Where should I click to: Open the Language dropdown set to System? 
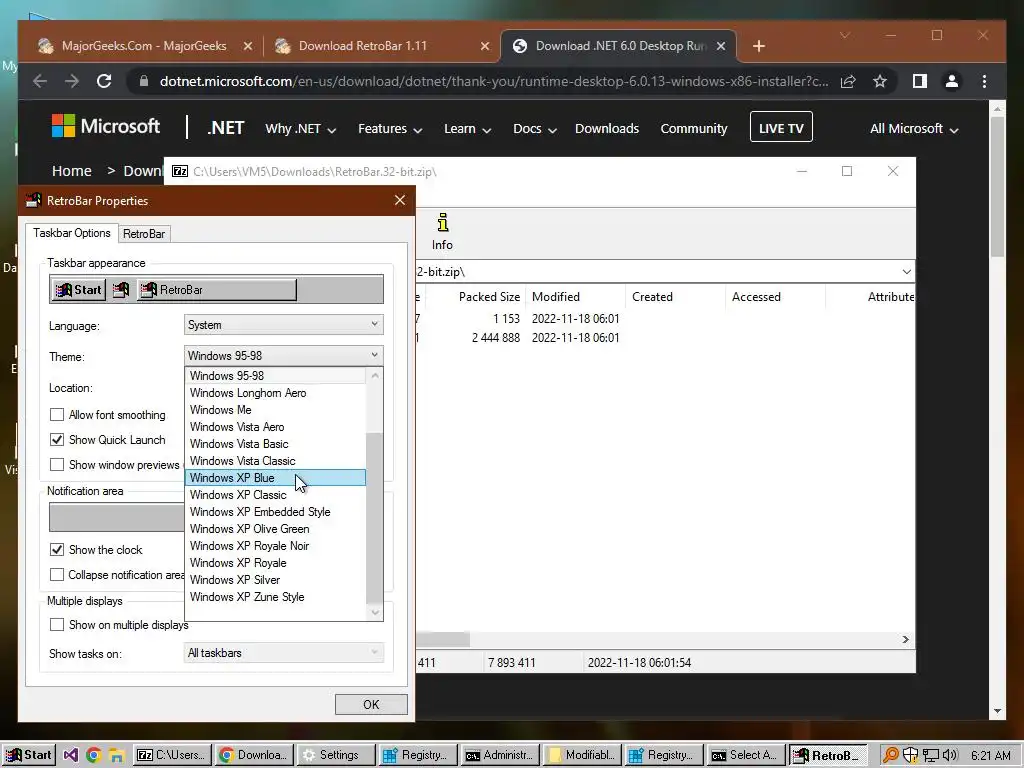[x=283, y=325]
